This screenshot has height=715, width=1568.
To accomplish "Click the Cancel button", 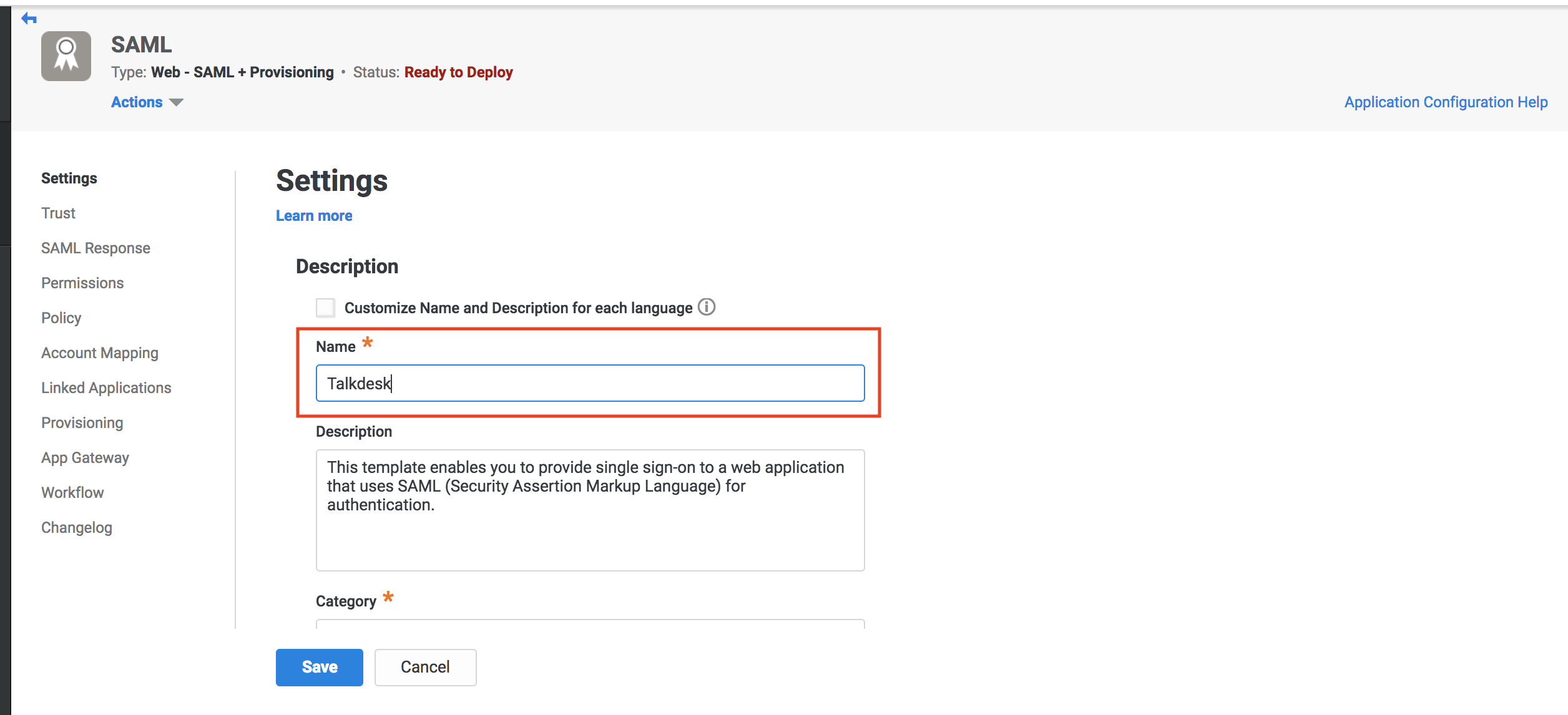I will pyautogui.click(x=425, y=667).
